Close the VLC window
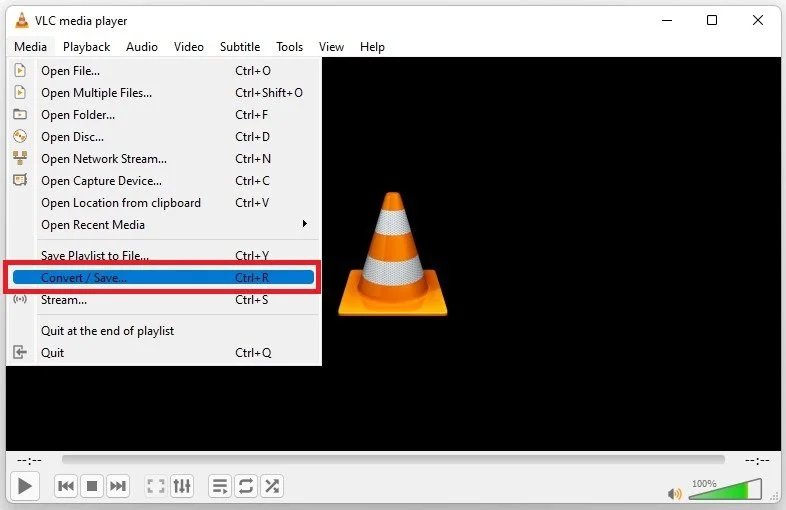The width and height of the screenshot is (786, 510). 758,20
